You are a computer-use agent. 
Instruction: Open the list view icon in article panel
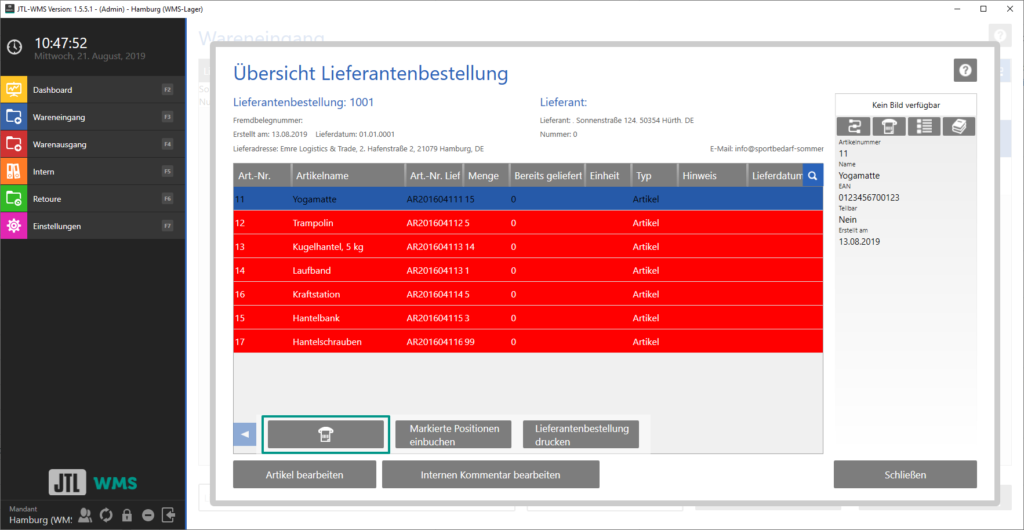(x=923, y=127)
